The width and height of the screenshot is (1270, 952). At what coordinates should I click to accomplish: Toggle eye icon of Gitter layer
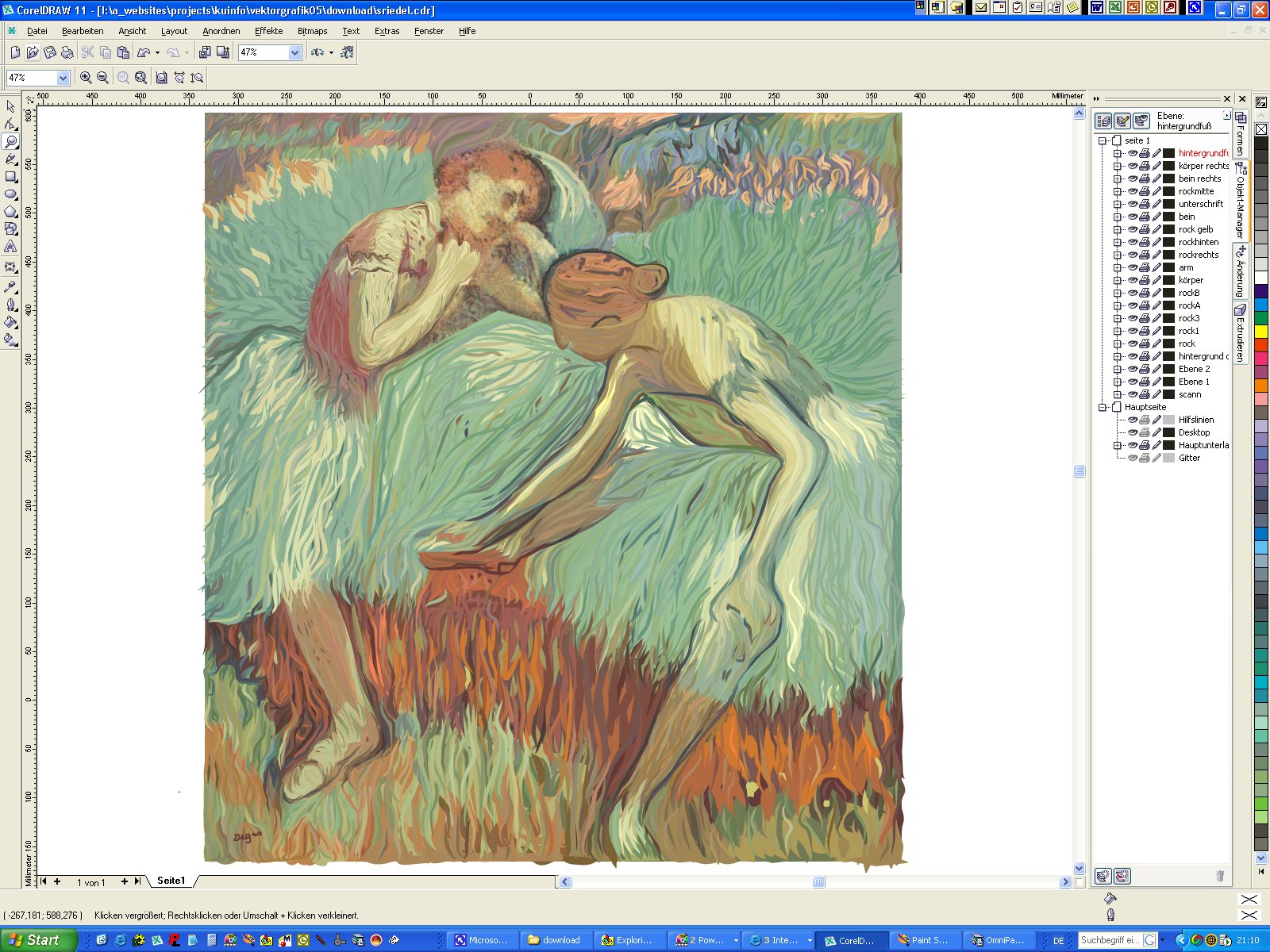pos(1133,458)
